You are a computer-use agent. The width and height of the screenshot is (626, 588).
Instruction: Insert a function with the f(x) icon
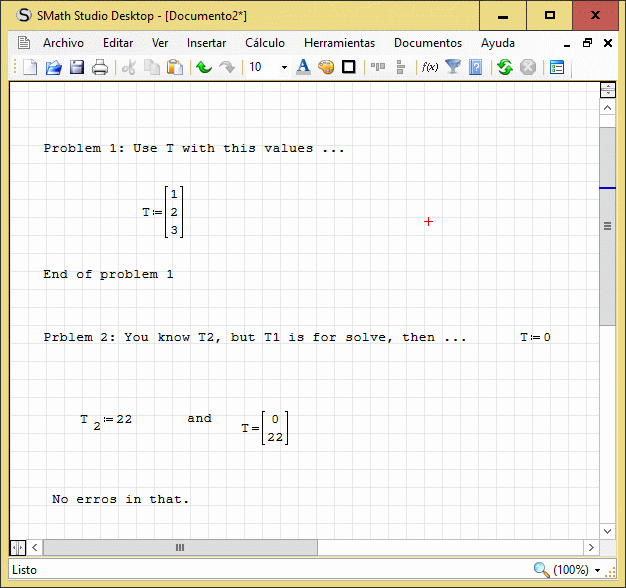430,67
